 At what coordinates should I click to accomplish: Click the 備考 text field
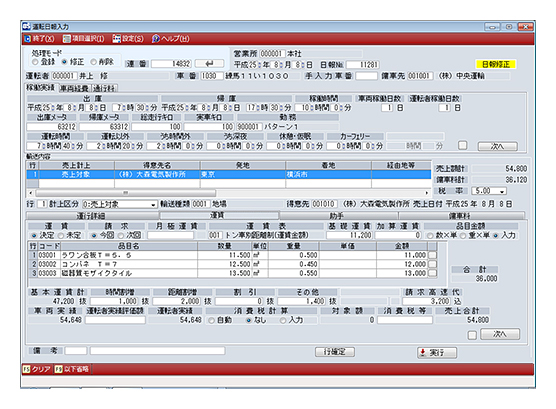[157, 351]
